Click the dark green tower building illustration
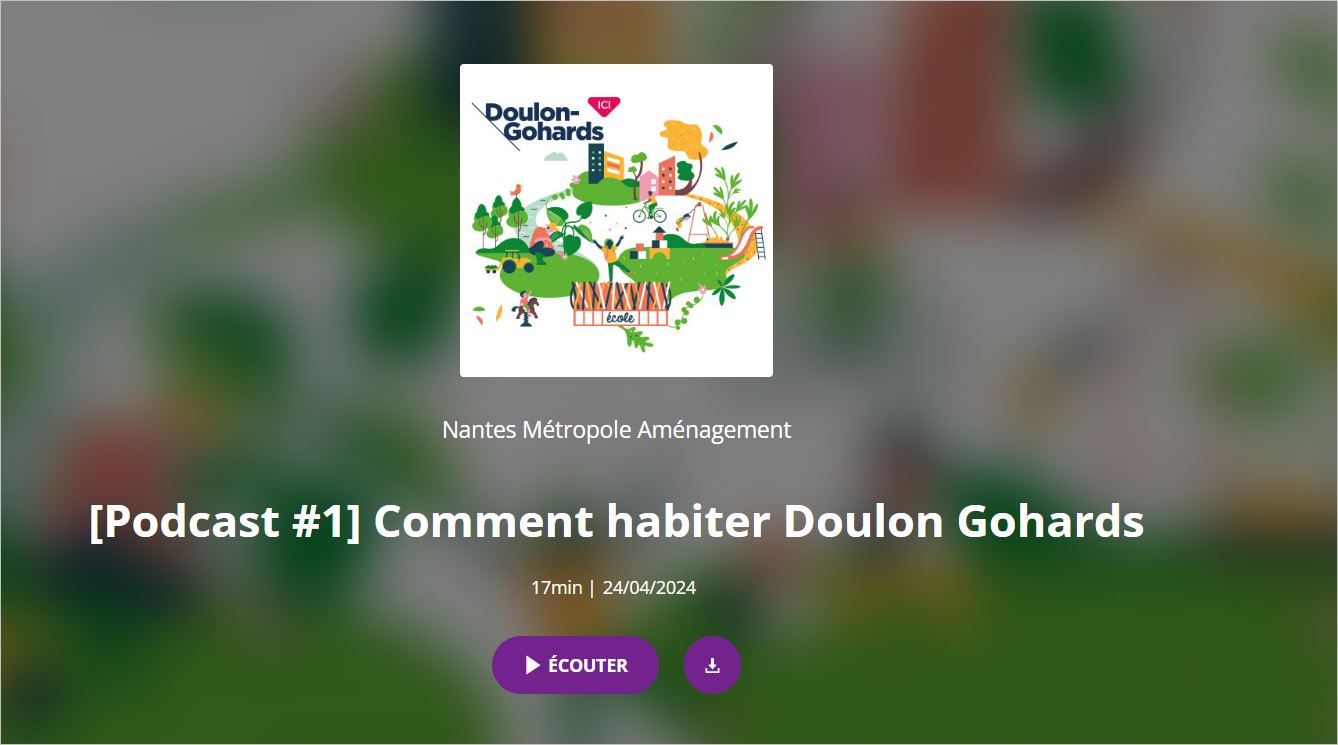The image size is (1338, 745). point(596,163)
